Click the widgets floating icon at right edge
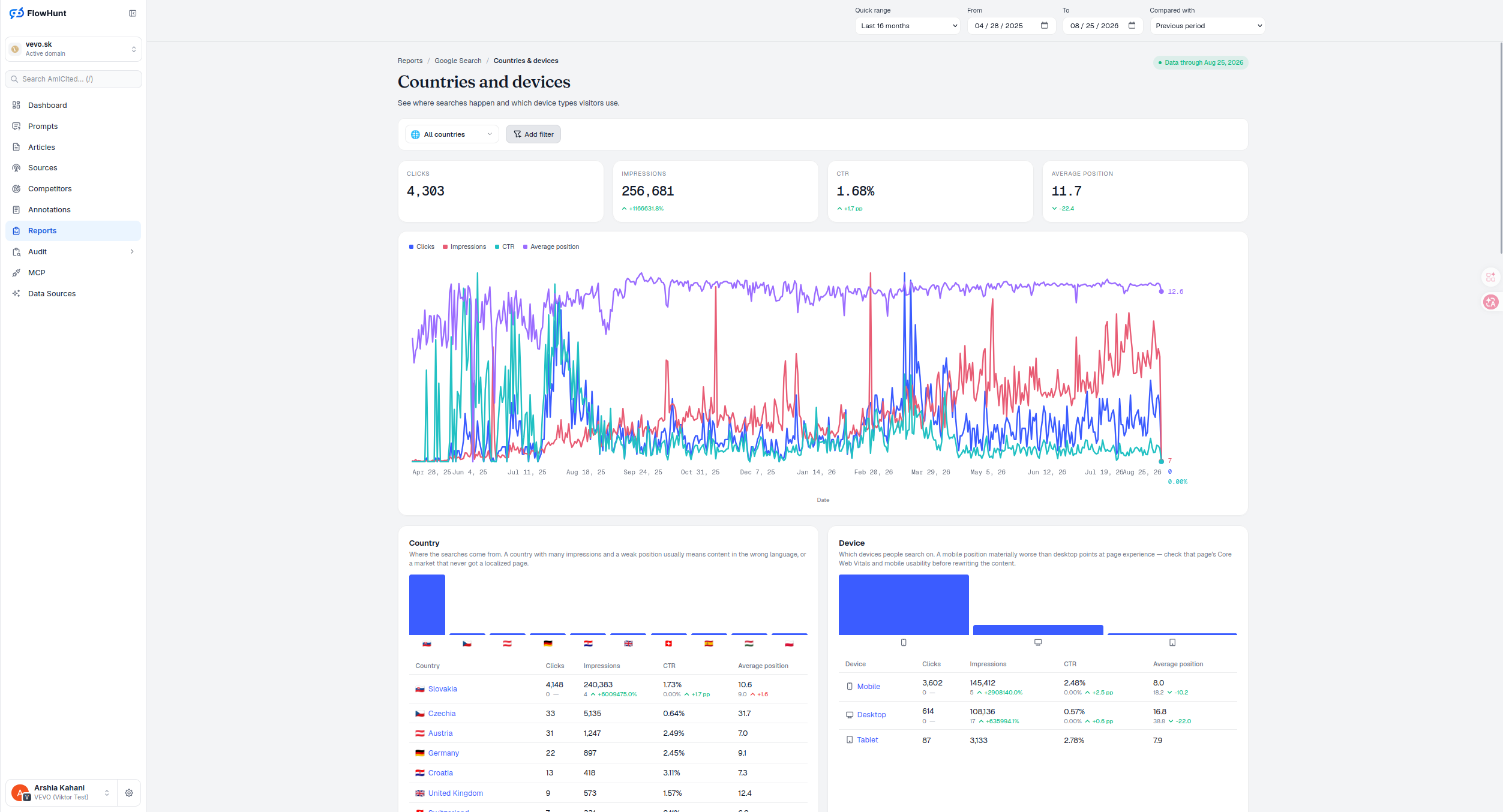This screenshot has width=1503, height=812. 1490,276
